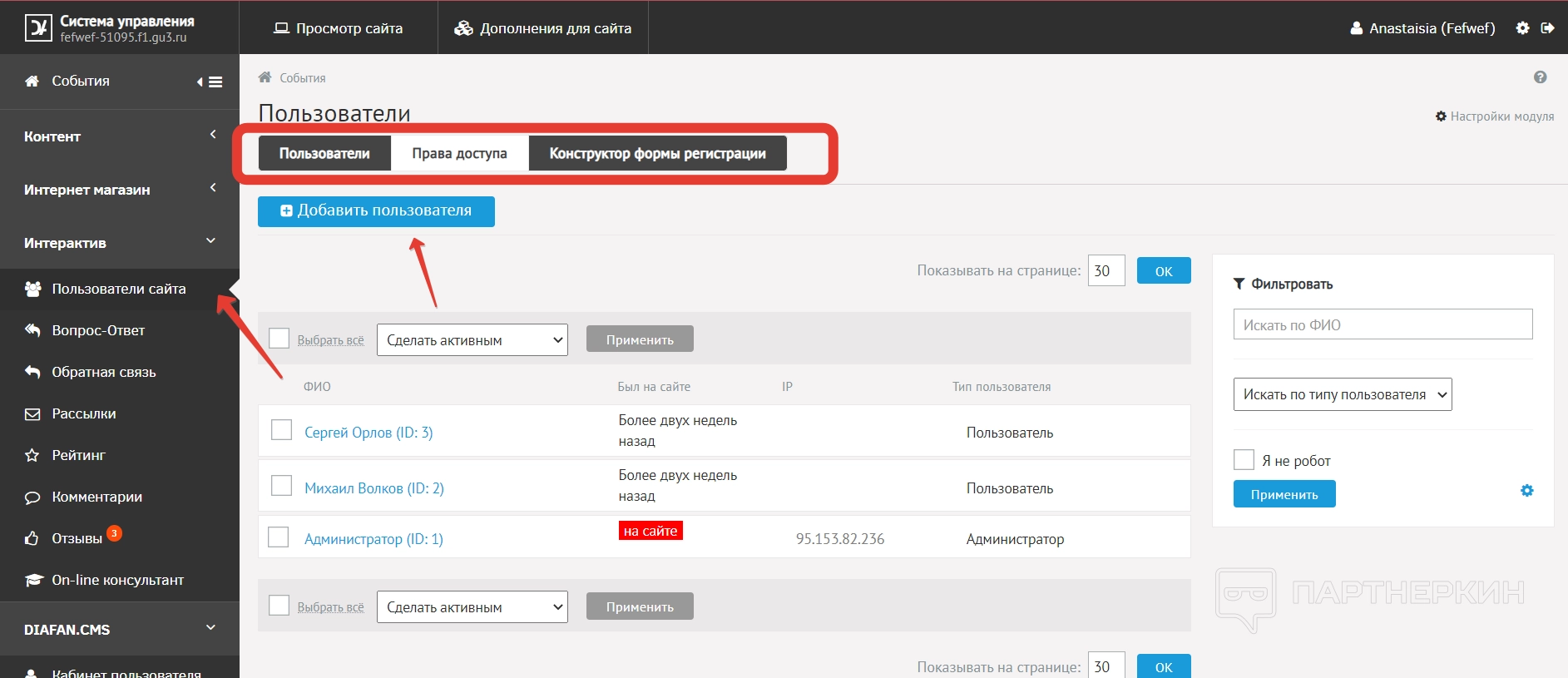
Task: Tick the Я не робот checkbox
Action: point(1244,460)
